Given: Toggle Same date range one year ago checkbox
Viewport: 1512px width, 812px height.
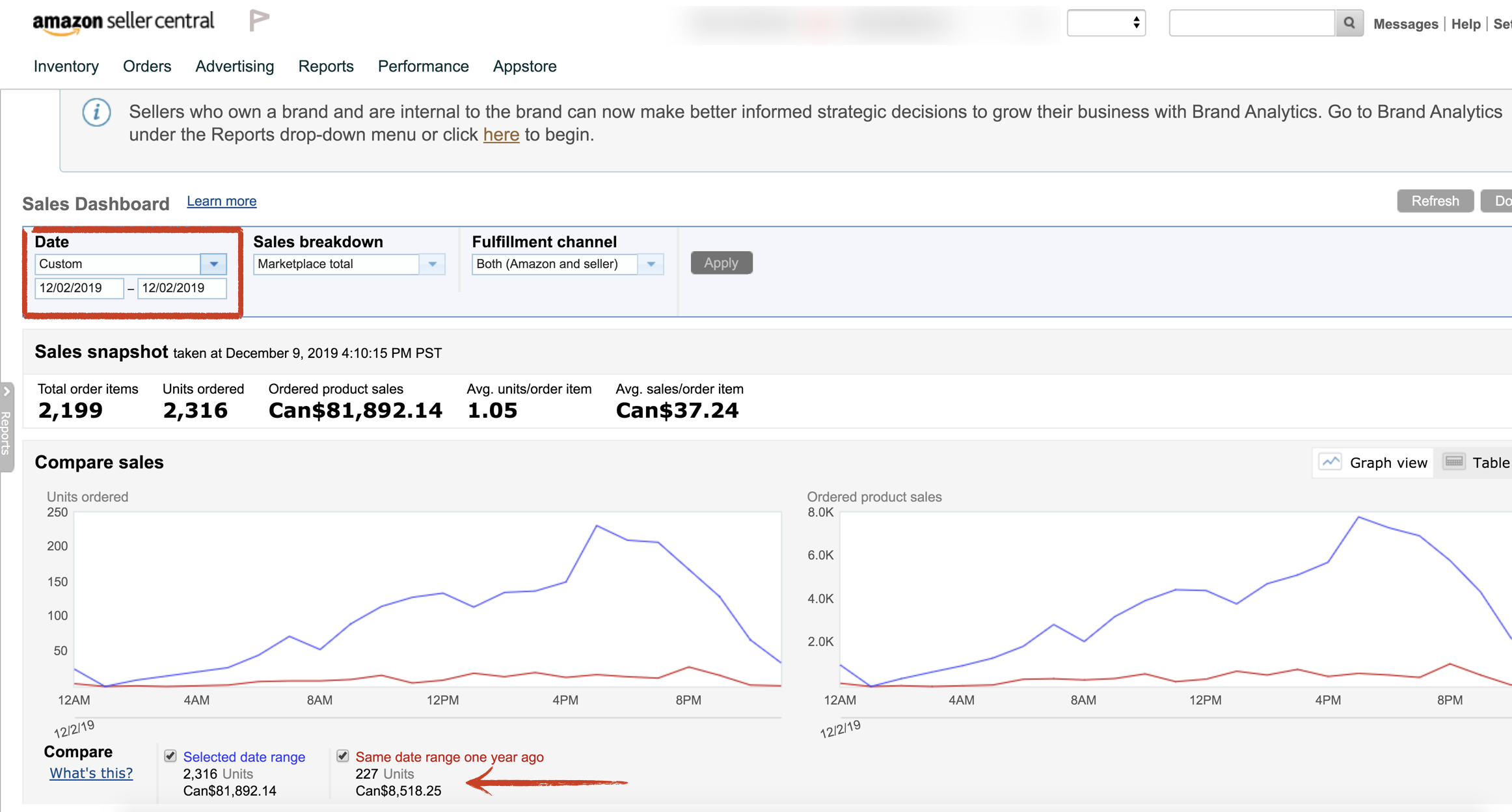Looking at the screenshot, I should coord(343,756).
